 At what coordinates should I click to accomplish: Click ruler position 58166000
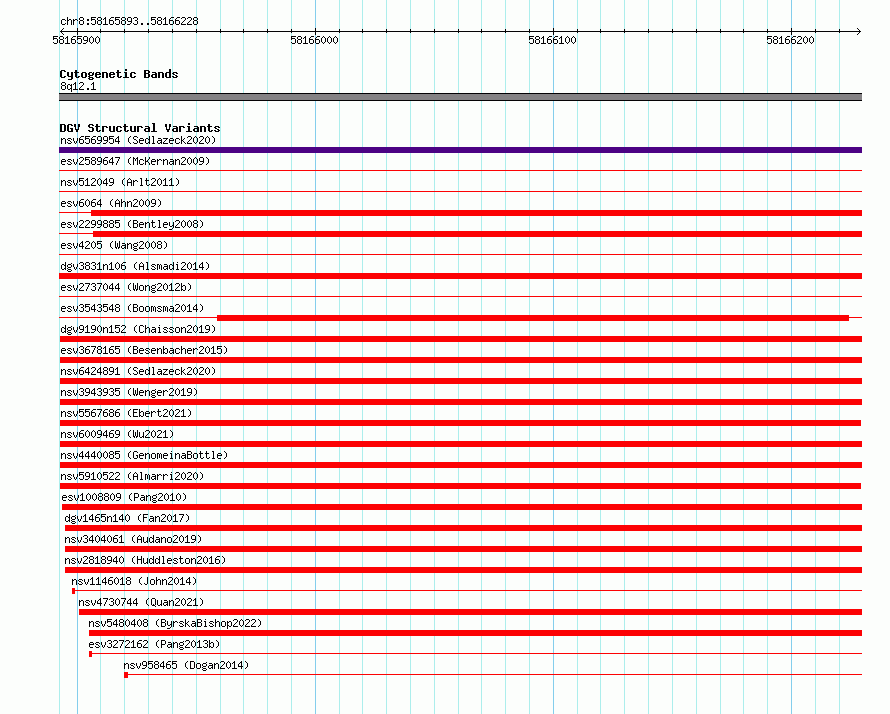tap(314, 40)
